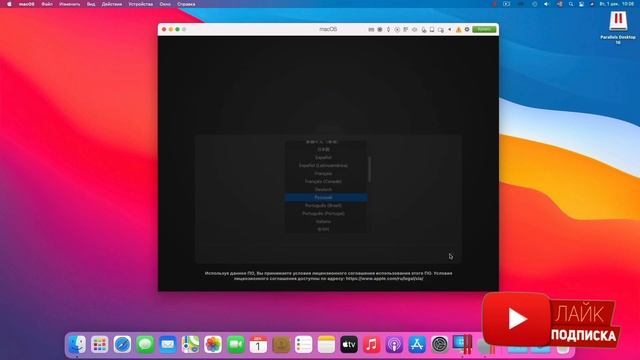Open Mail app in the Dock
This screenshot has width=640, height=360.
tap(168, 344)
